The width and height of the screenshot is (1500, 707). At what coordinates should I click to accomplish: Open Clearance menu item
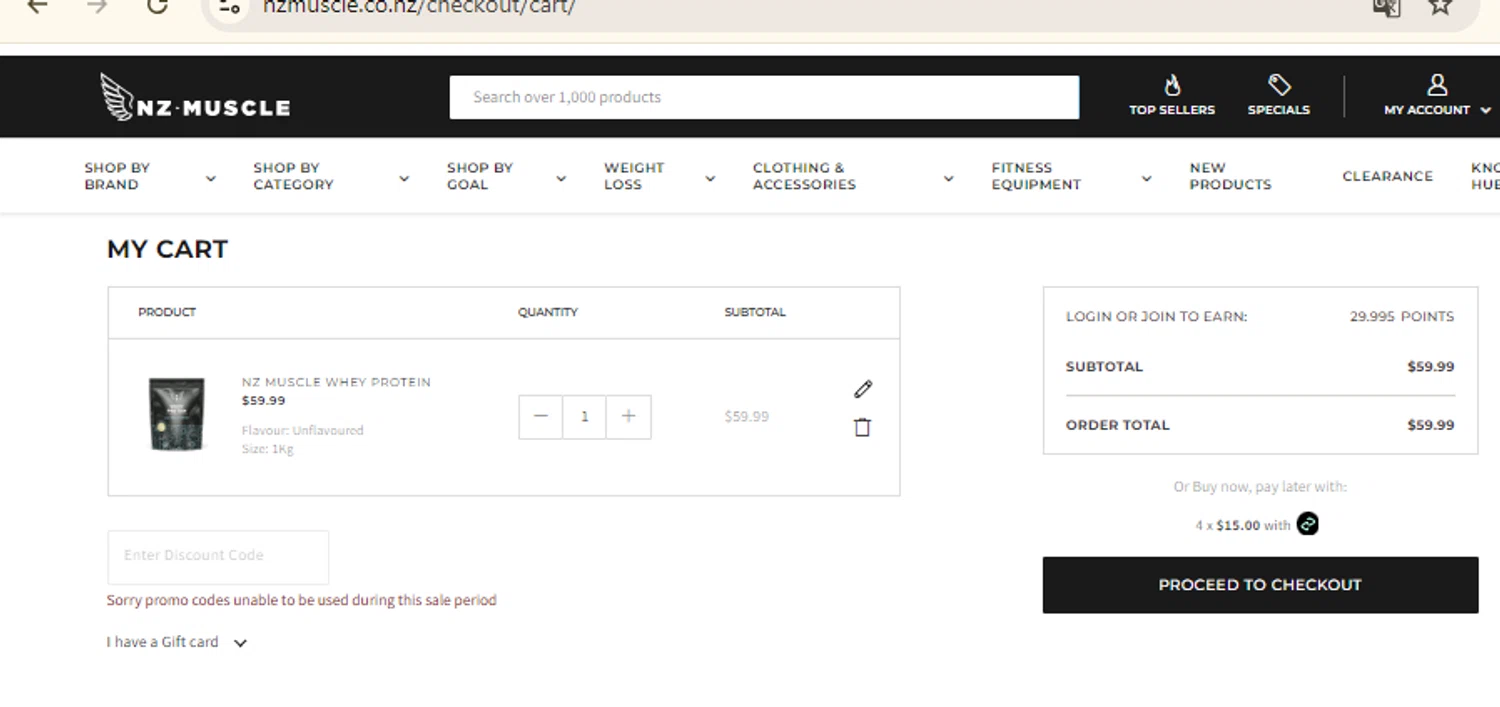tap(1387, 176)
